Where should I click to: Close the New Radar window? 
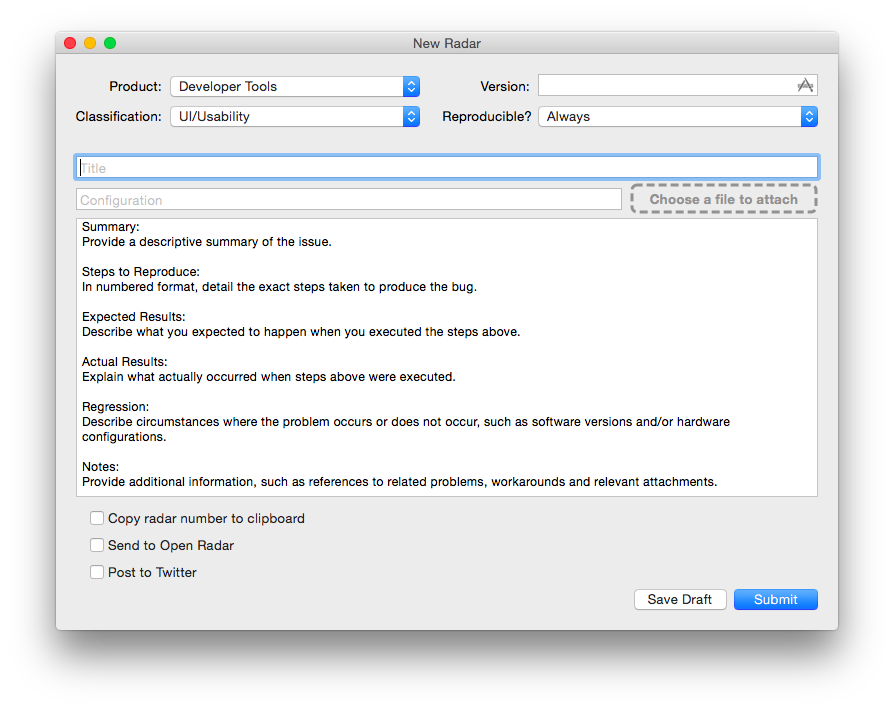pos(70,43)
